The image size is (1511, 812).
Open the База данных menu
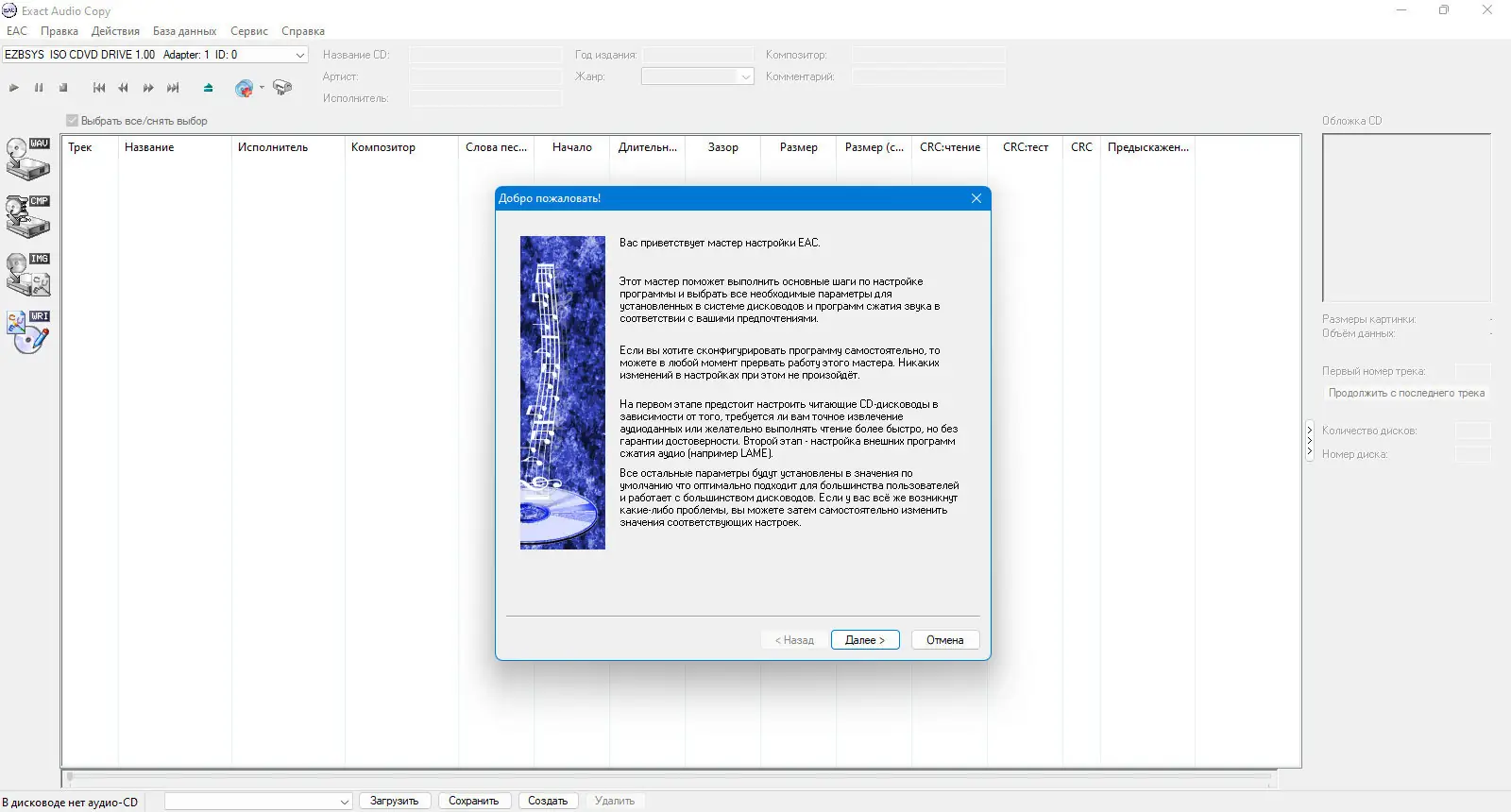(x=184, y=31)
